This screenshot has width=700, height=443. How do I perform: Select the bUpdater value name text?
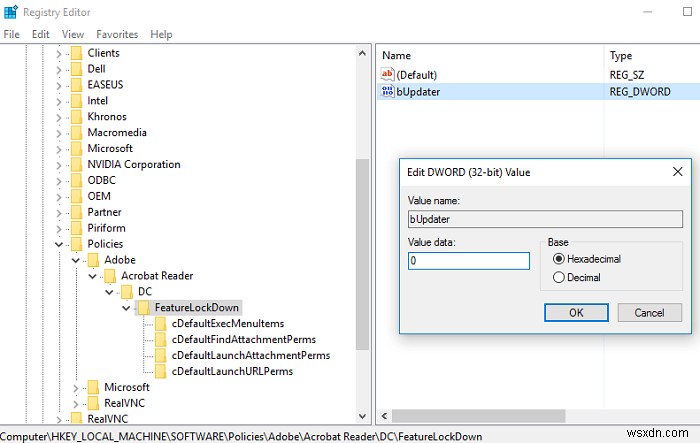pos(418,92)
